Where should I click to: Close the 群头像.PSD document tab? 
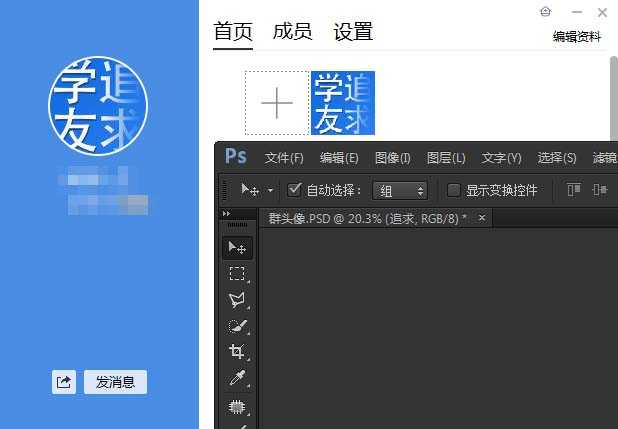[482, 217]
